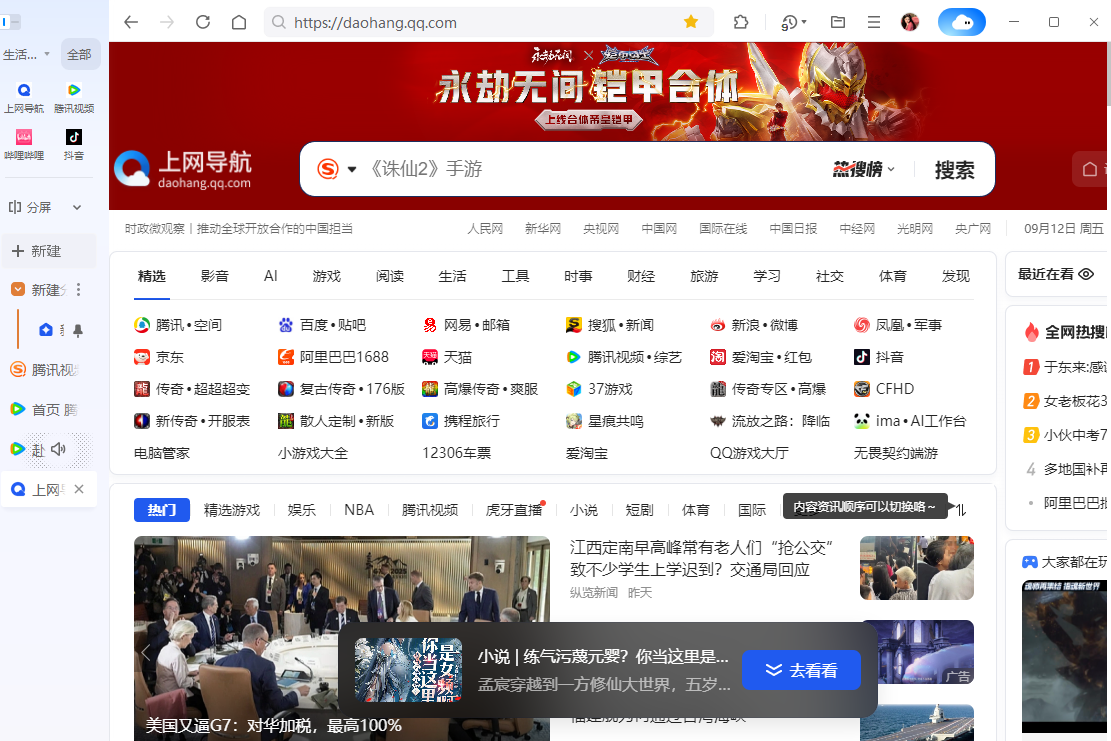Viewport: 1111px width, 741px height.
Task: Click the 去看看 button on the novel popup
Action: (x=801, y=670)
